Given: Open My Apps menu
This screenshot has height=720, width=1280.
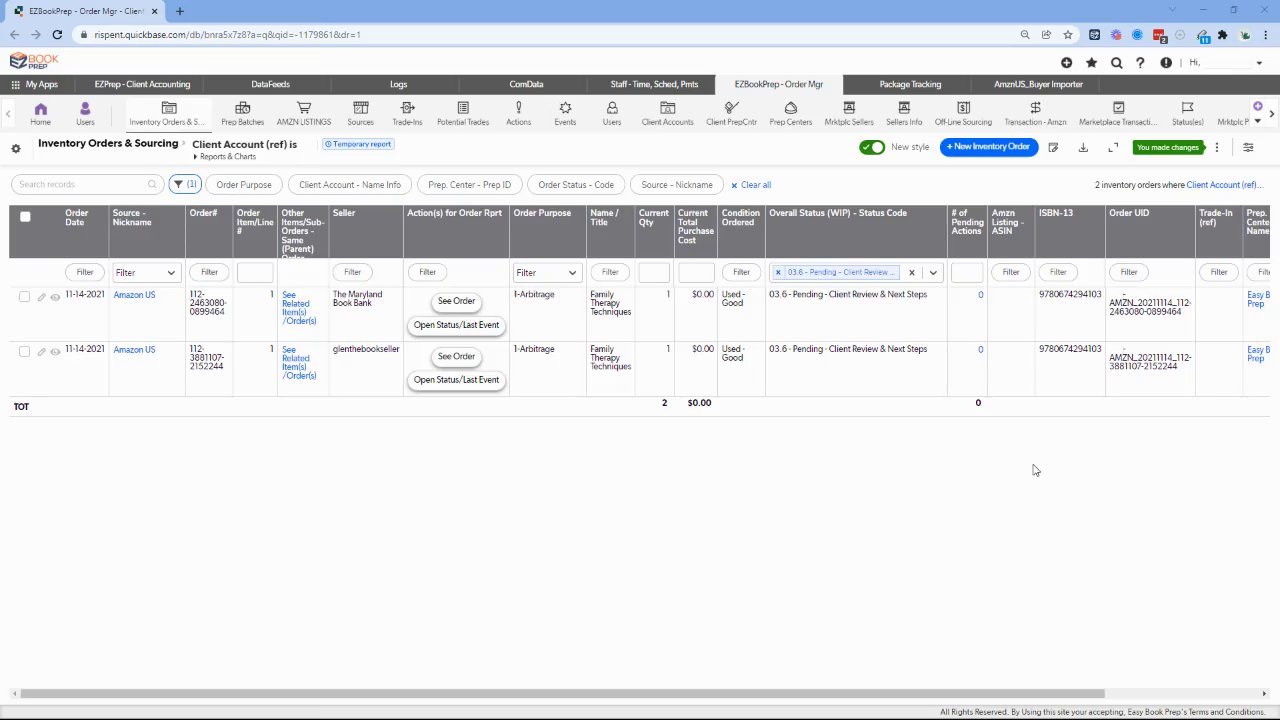Looking at the screenshot, I should pyautogui.click(x=35, y=84).
